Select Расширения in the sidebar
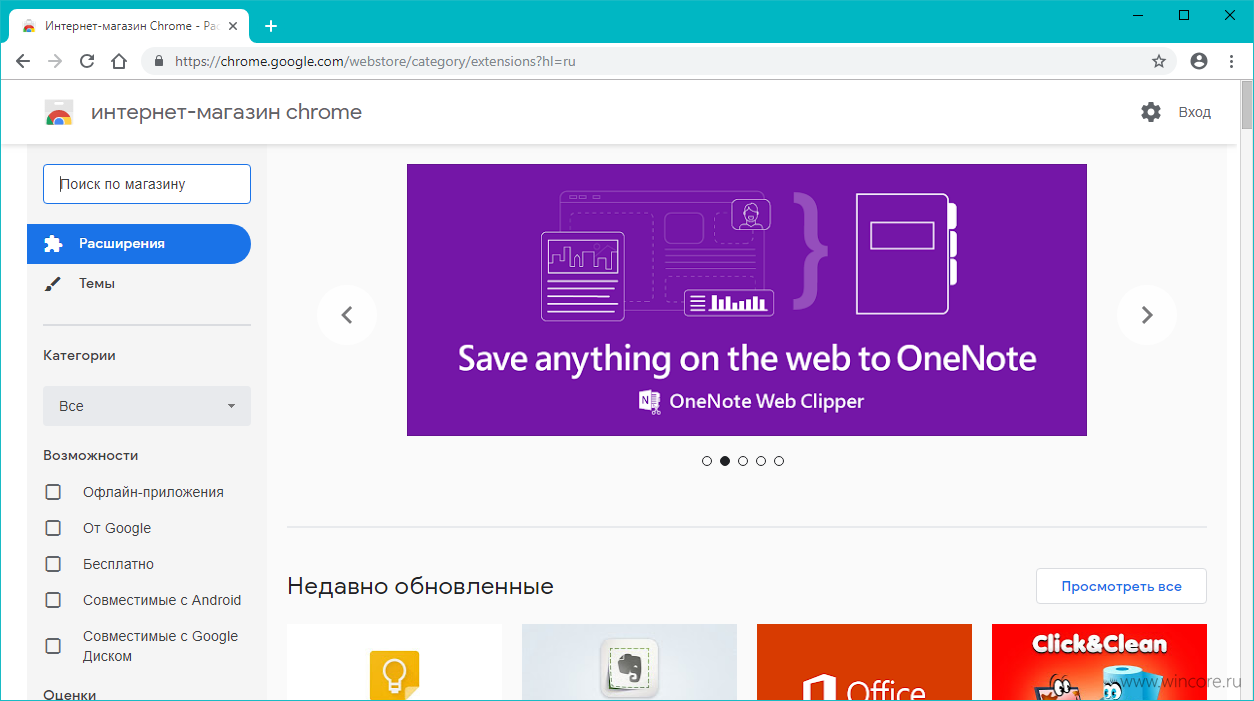1254x701 pixels. coord(139,244)
